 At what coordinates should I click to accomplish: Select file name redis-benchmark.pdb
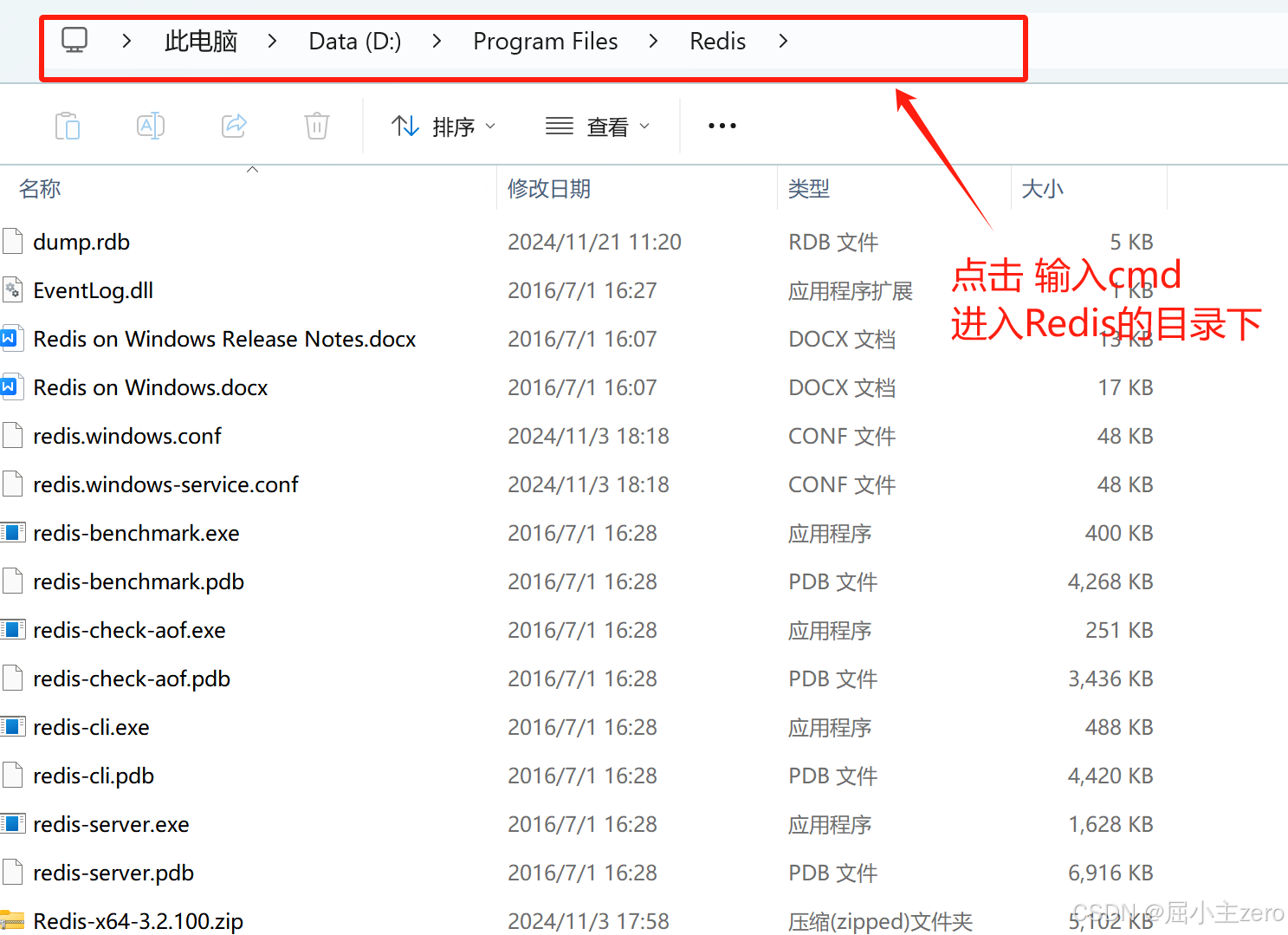pyautogui.click(x=139, y=581)
